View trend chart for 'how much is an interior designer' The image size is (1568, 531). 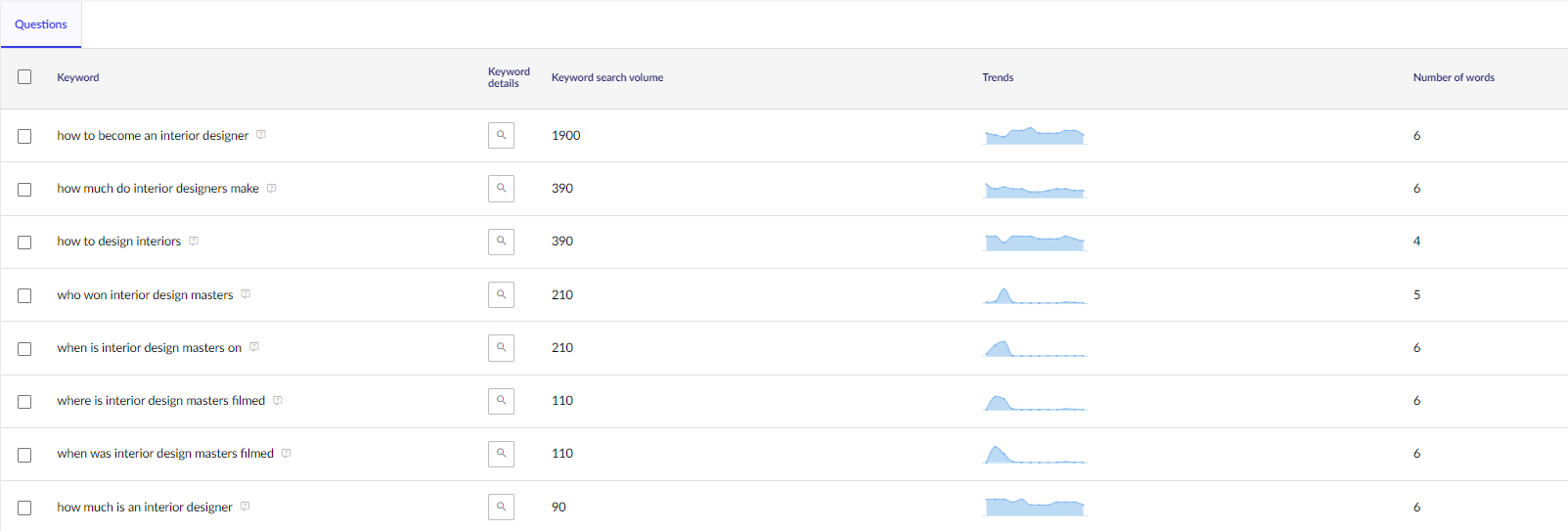[x=1035, y=507]
